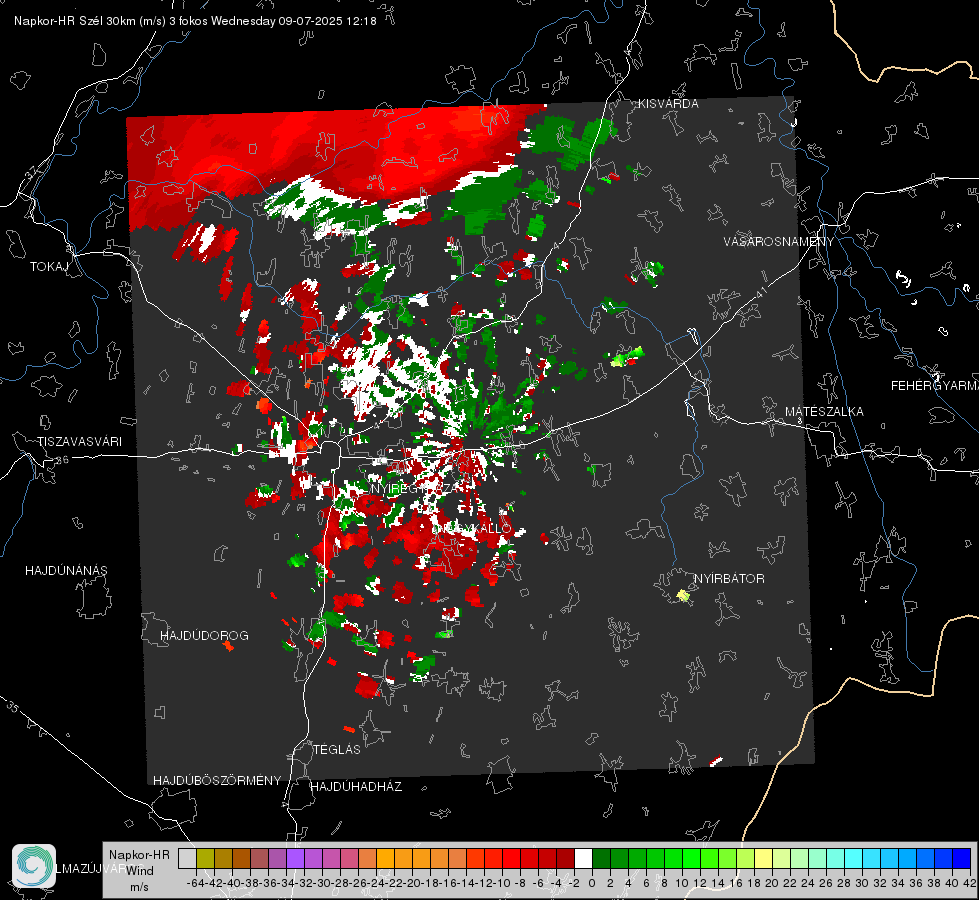Click the route 35 road number
Screen dimensions: 979x900
(x=13, y=708)
